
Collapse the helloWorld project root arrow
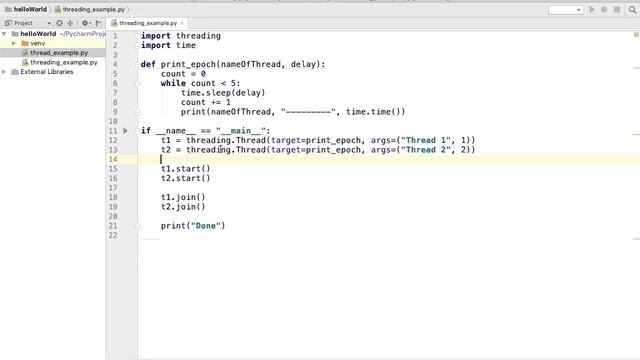coord(4,34)
